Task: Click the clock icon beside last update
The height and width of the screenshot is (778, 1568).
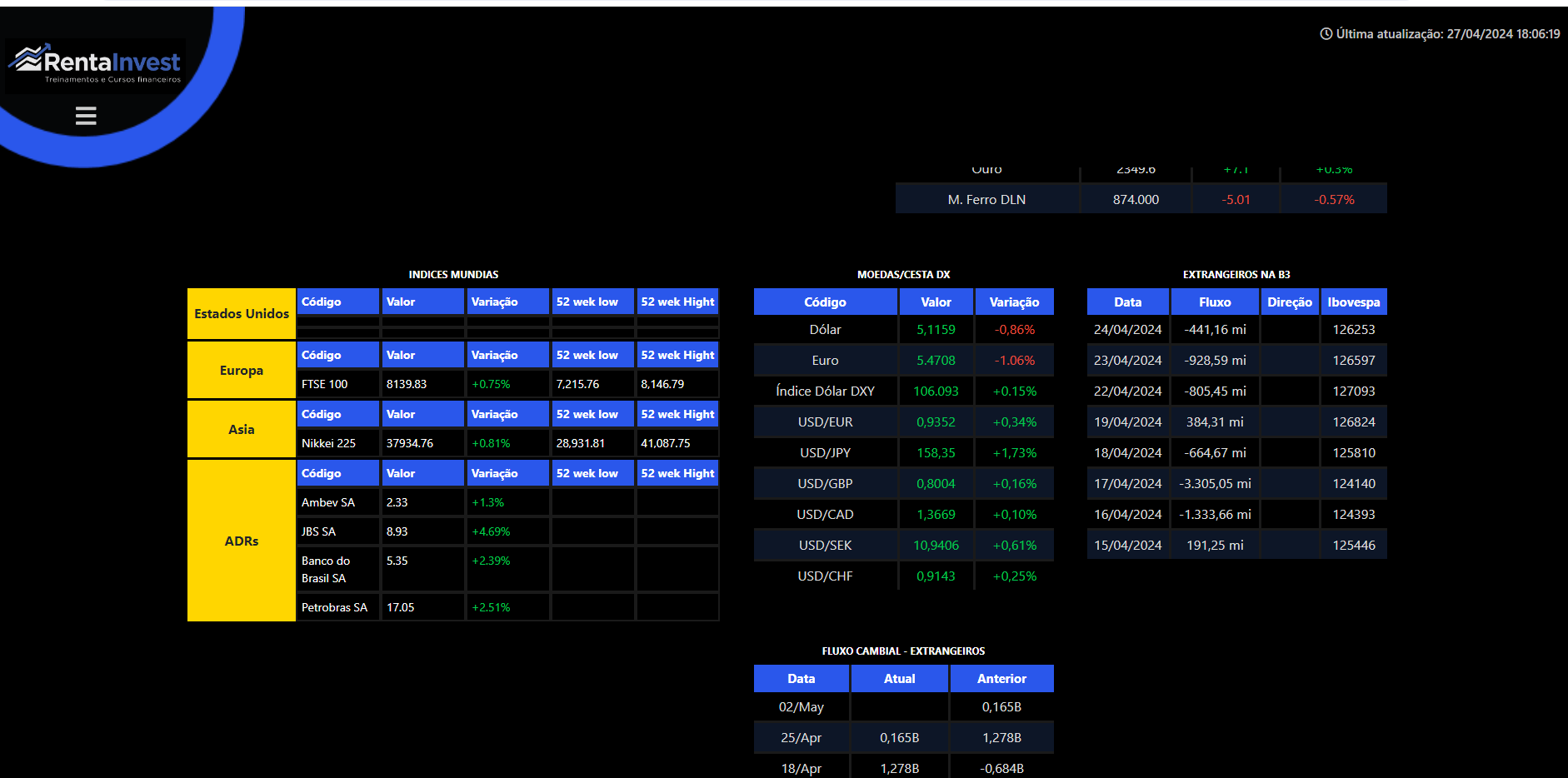Action: click(1326, 34)
